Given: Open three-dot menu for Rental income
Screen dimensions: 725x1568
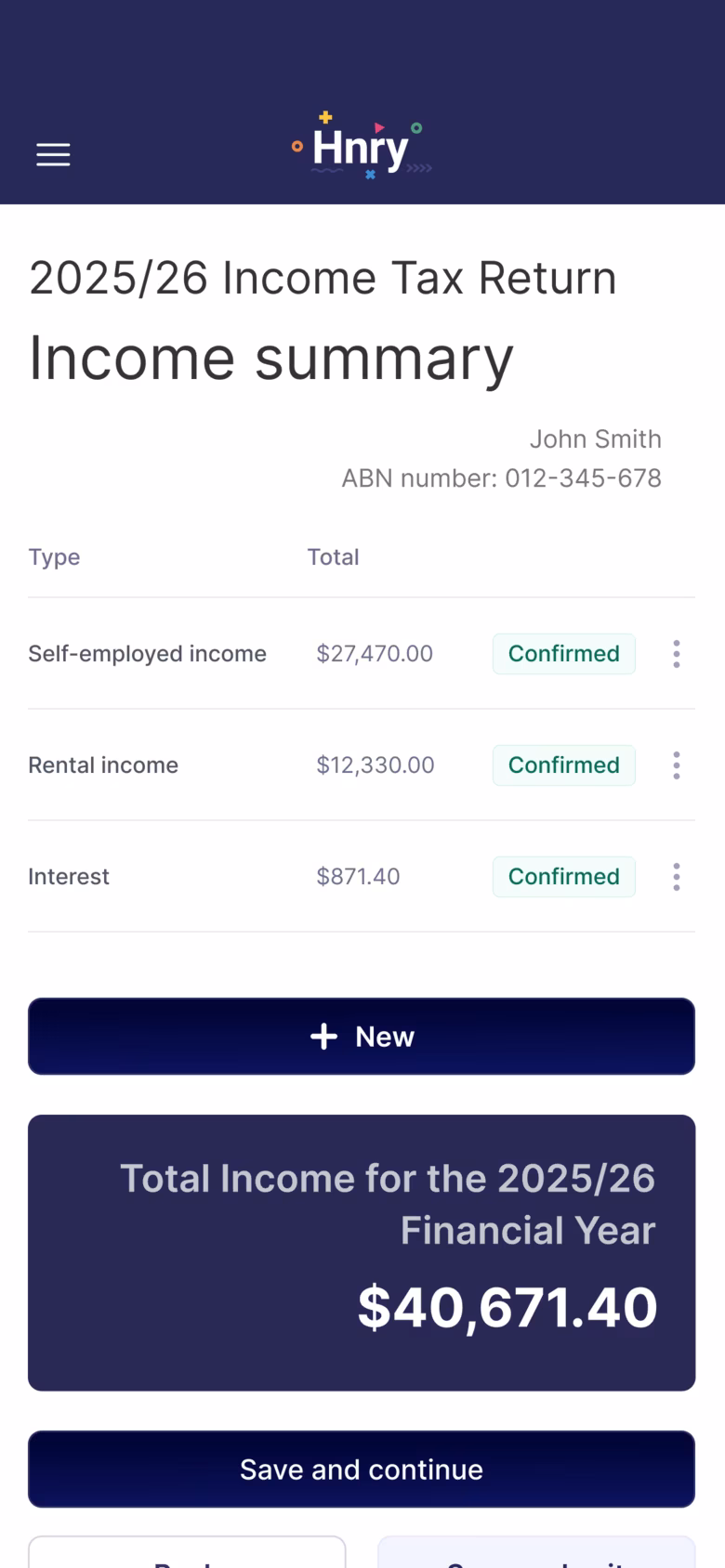Looking at the screenshot, I should [677, 765].
